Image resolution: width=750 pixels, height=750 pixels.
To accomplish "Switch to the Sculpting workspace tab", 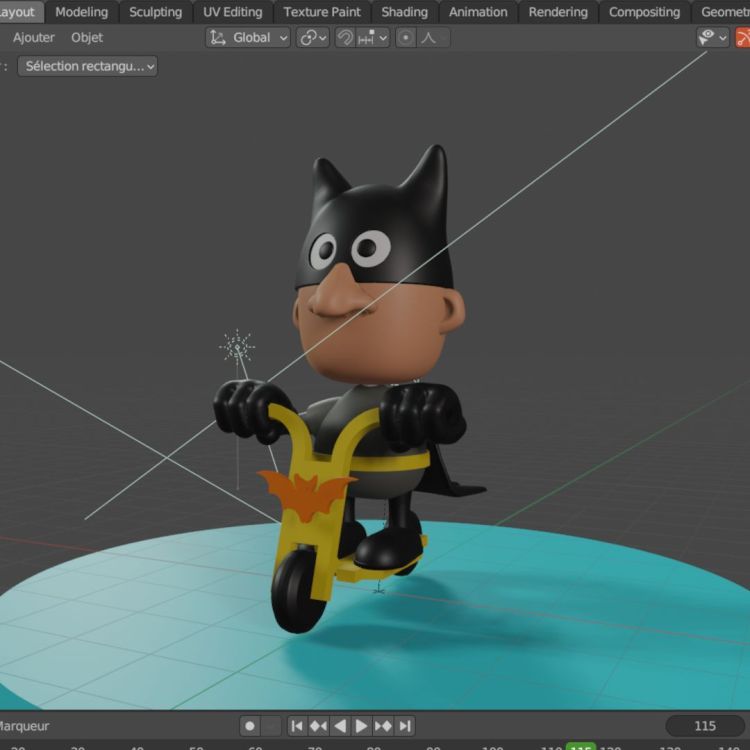I will point(155,12).
